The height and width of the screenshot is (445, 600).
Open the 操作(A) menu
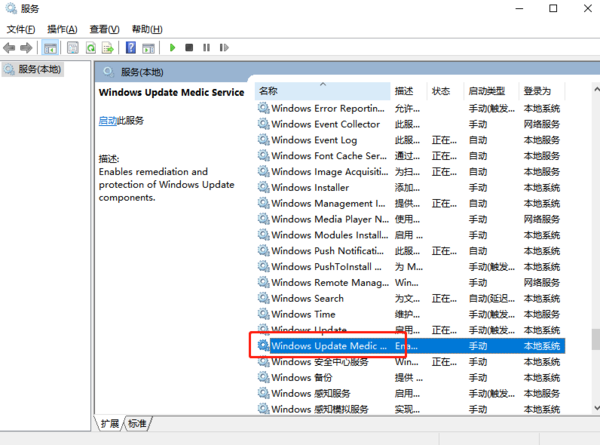point(62,29)
